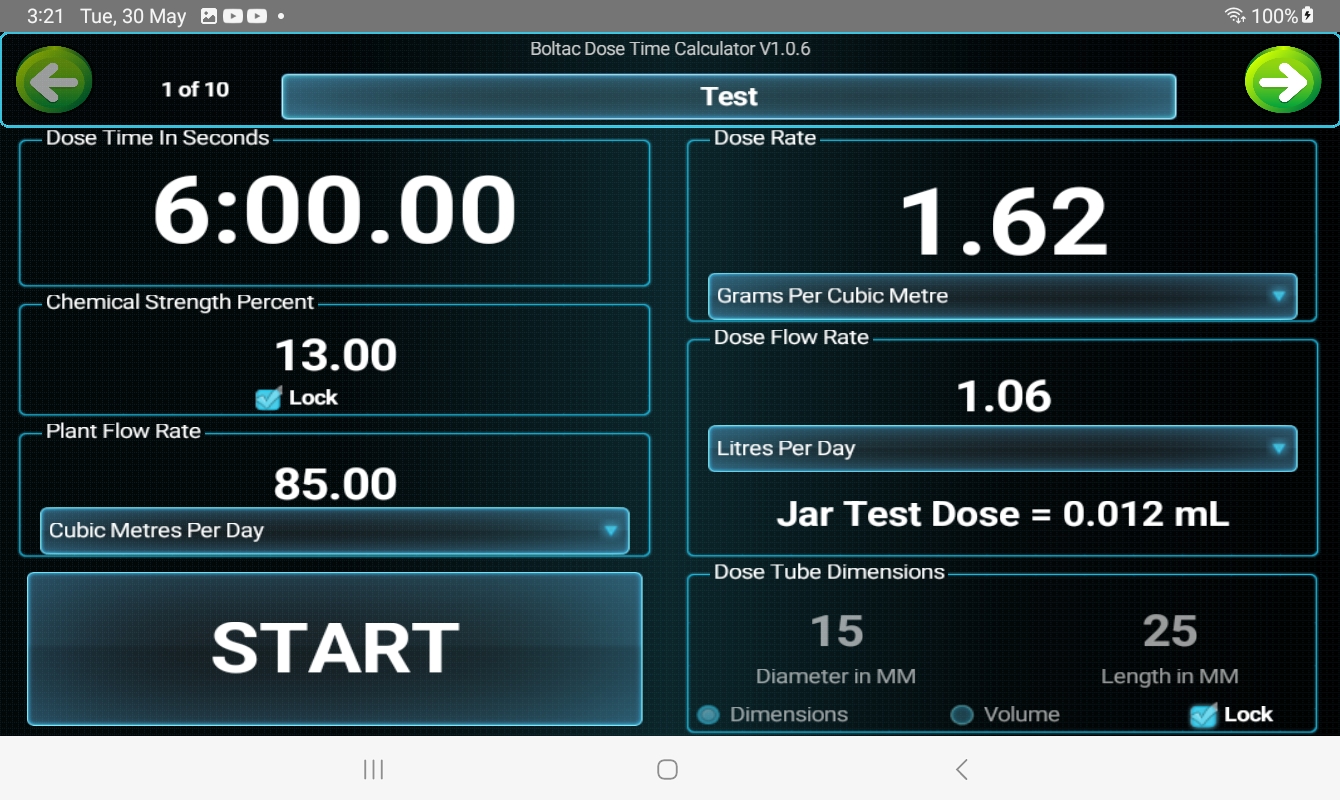Tap the dose flow rate value 1.06
Viewport: 1340px width, 800px height.
(1004, 396)
